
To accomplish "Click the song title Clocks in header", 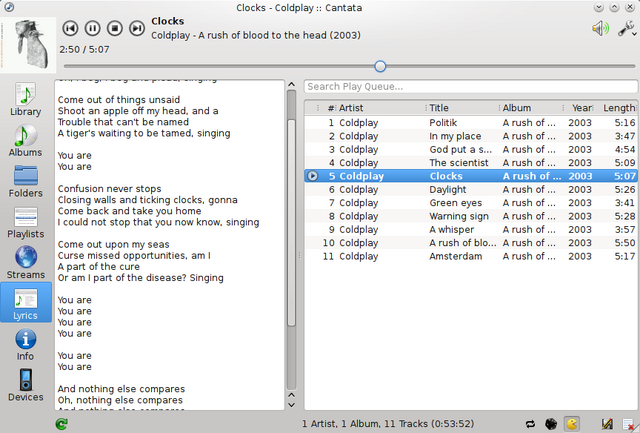I will (167, 21).
